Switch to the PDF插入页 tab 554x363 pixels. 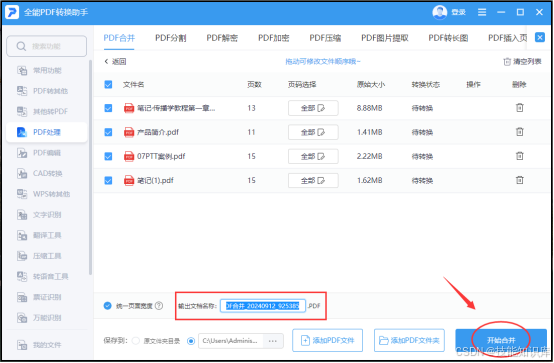pos(507,38)
